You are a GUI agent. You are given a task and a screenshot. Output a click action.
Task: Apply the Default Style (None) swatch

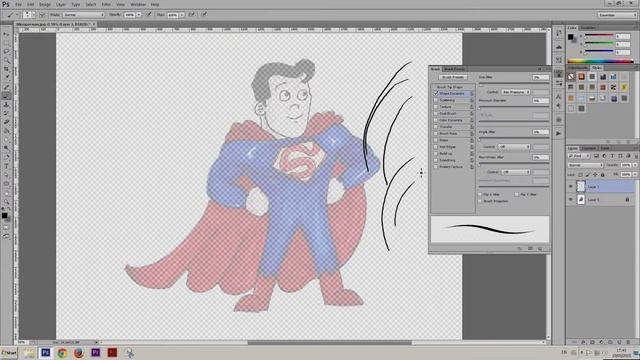tap(571, 77)
